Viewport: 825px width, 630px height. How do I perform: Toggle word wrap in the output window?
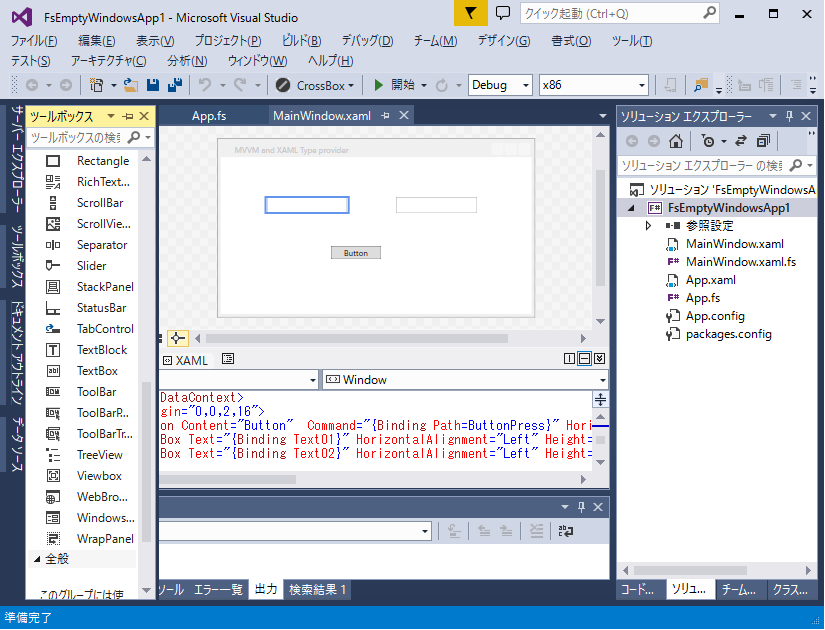click(565, 532)
